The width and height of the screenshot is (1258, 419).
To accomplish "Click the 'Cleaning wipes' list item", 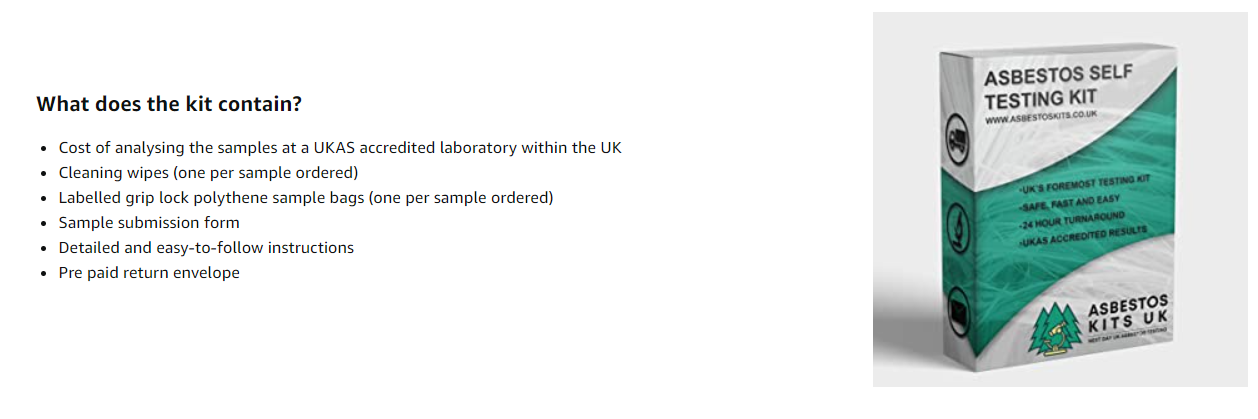I will (x=208, y=172).
